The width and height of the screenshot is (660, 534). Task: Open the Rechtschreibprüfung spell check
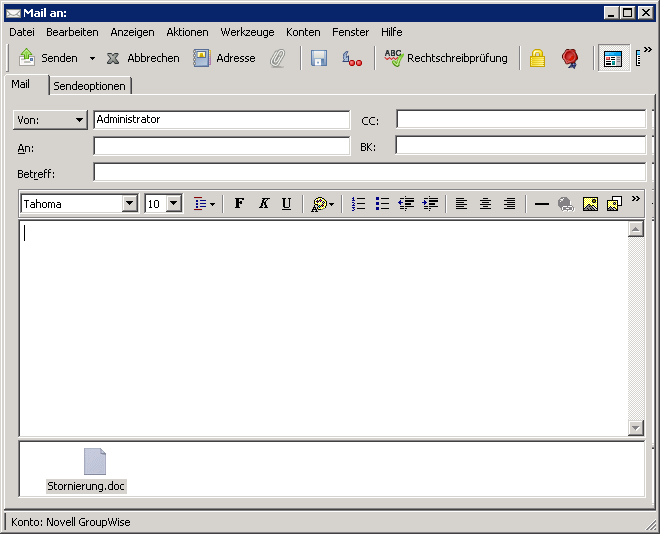click(446, 58)
